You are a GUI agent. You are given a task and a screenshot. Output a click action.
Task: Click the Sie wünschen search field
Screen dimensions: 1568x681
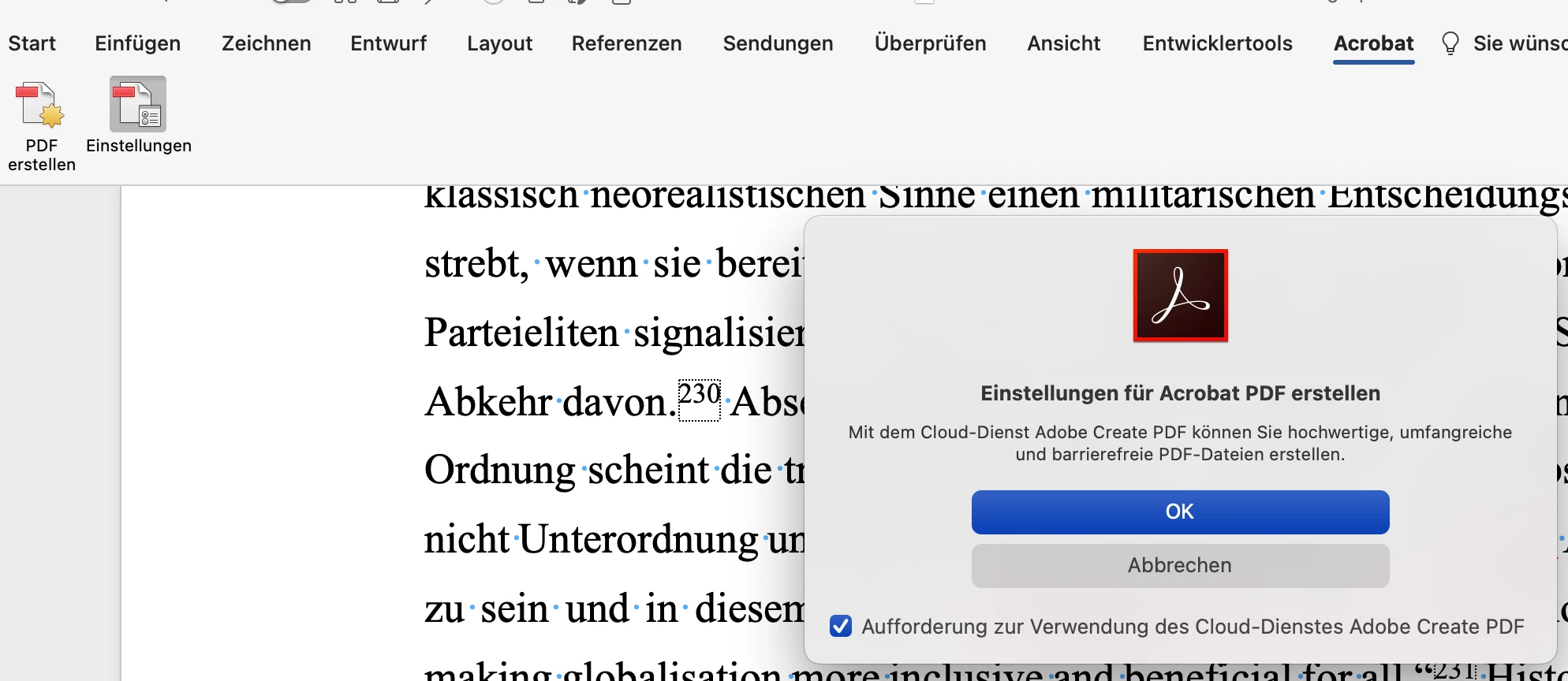[x=1519, y=43]
